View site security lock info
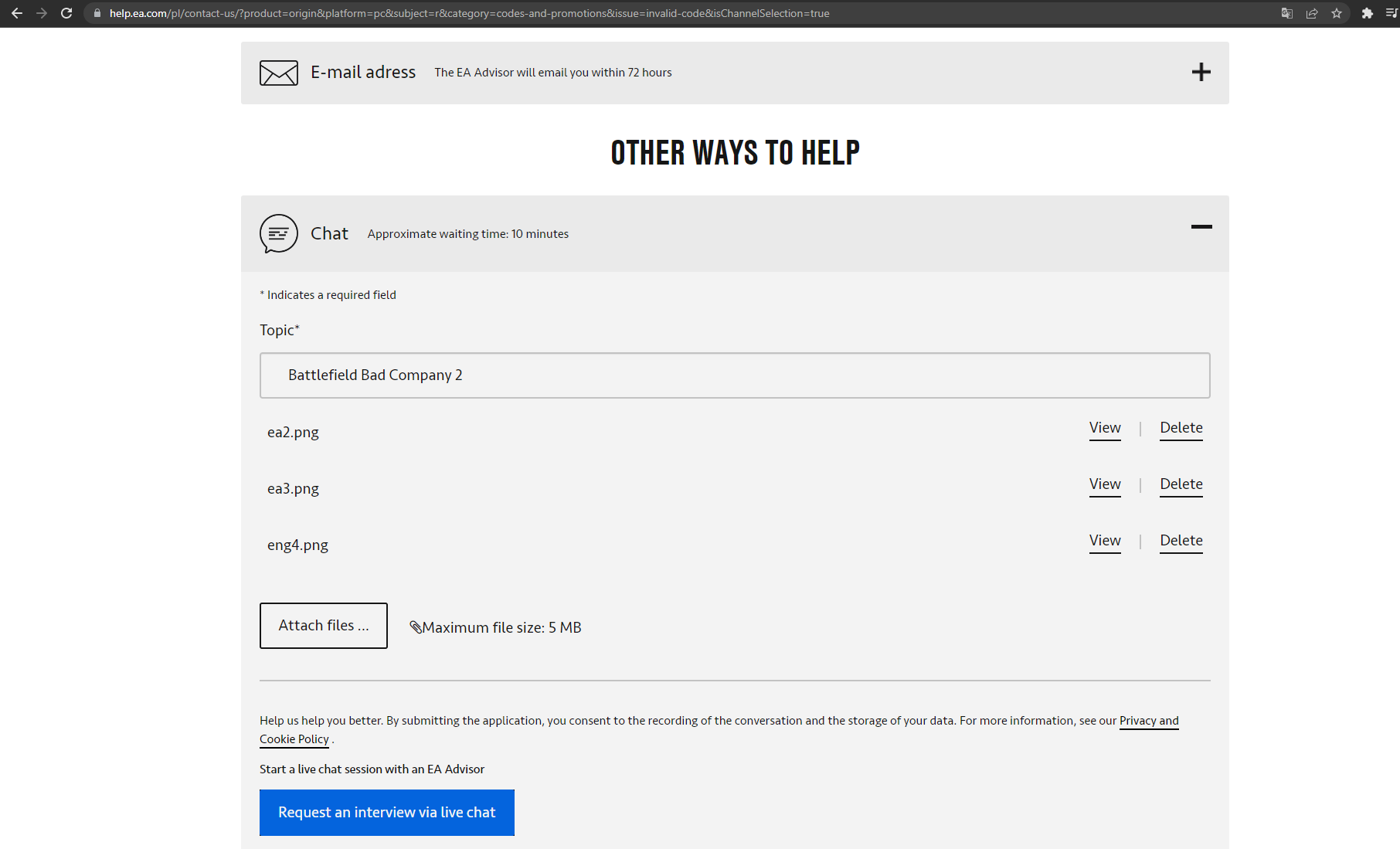The image size is (1400, 849). (97, 13)
